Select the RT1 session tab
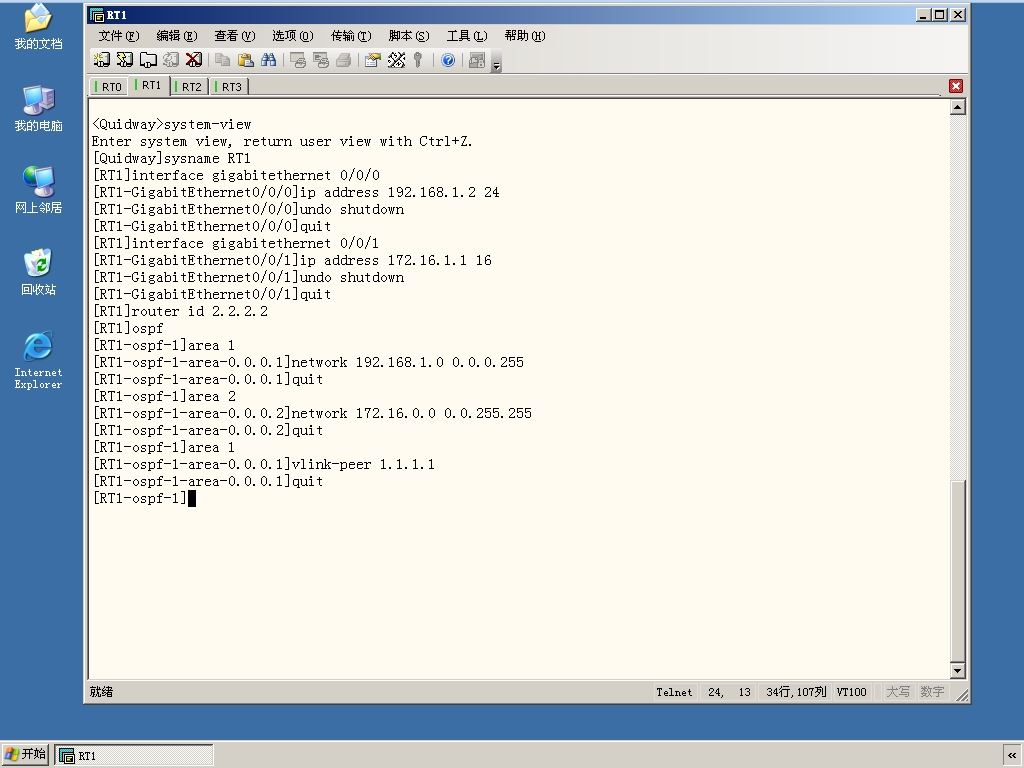The width and height of the screenshot is (1024, 768). pyautogui.click(x=150, y=86)
